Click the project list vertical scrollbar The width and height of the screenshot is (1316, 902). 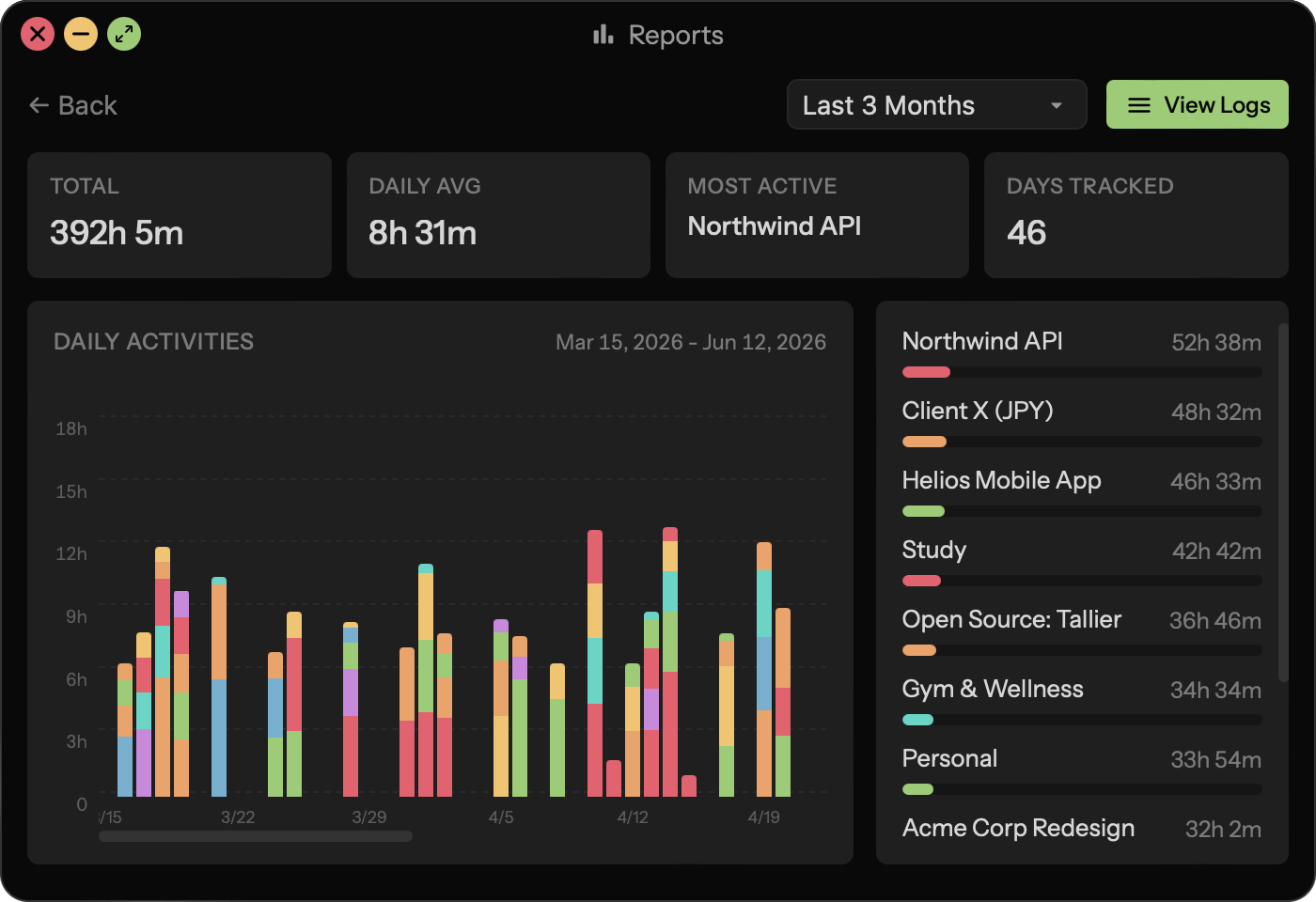pyautogui.click(x=1283, y=503)
